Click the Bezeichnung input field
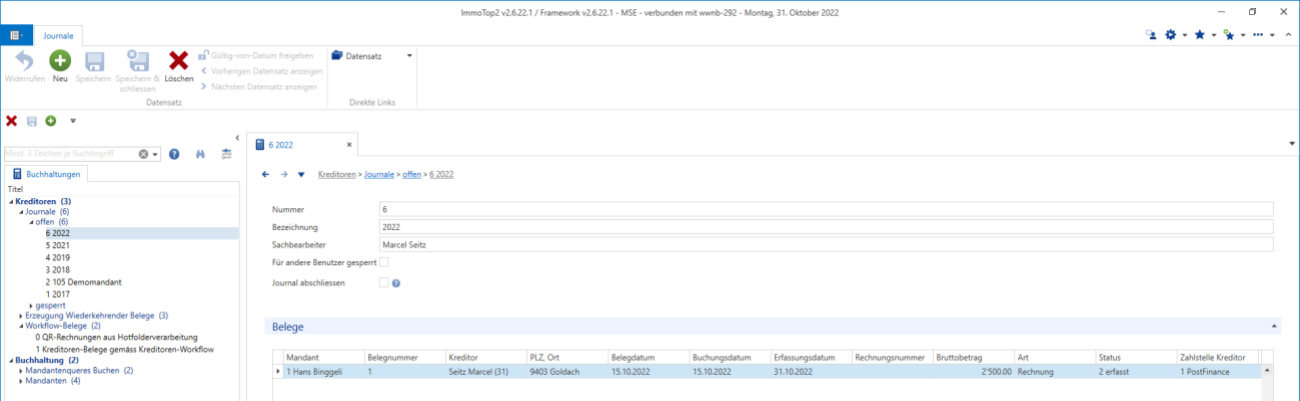Viewport: 1300px width, 401px height. tap(825, 227)
